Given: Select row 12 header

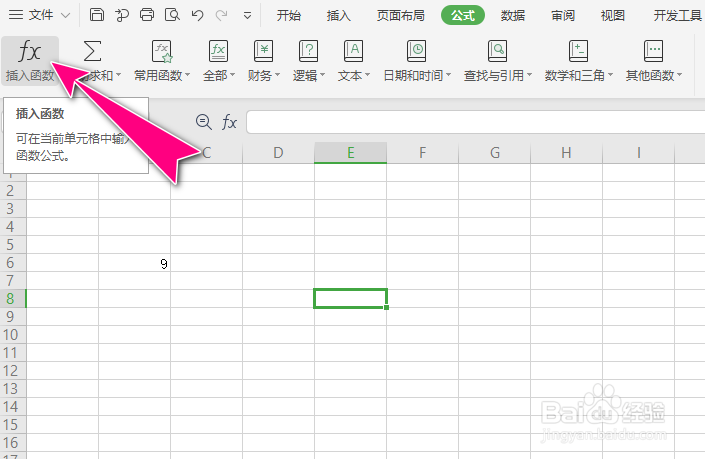Looking at the screenshot, I should pyautogui.click(x=13, y=370).
